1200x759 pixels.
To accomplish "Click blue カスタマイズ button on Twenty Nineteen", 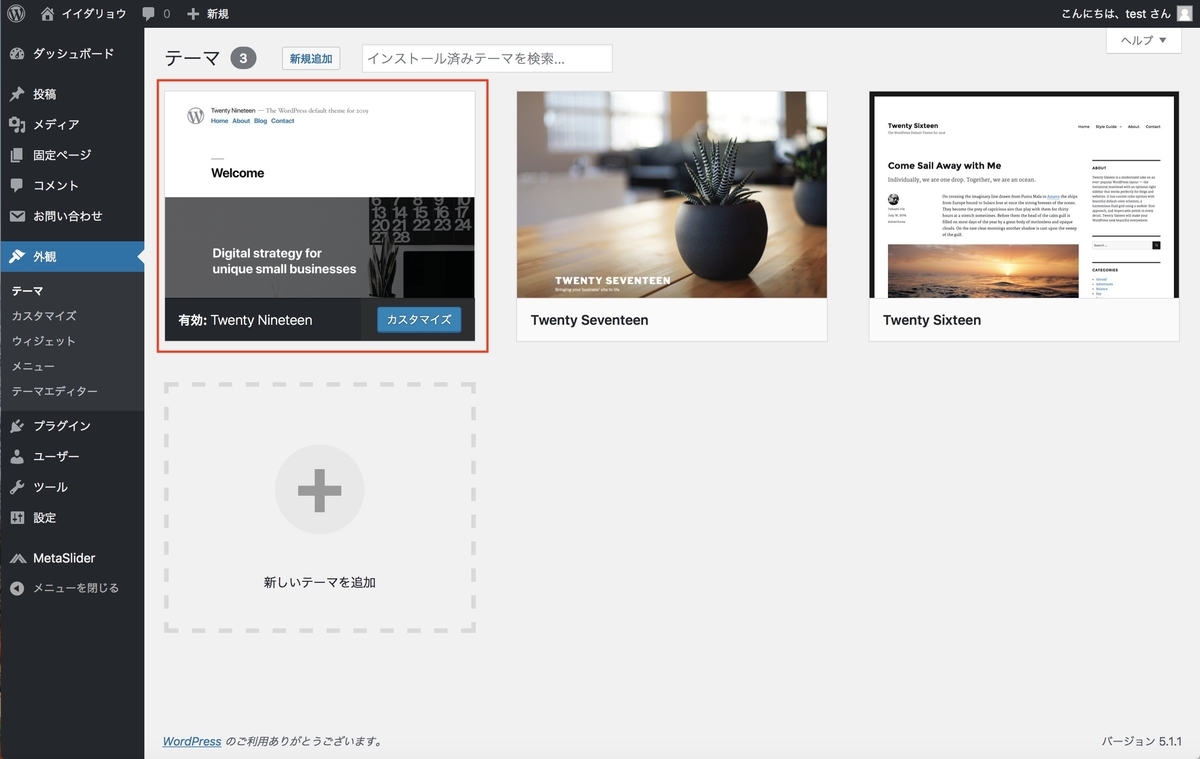I will click(419, 320).
